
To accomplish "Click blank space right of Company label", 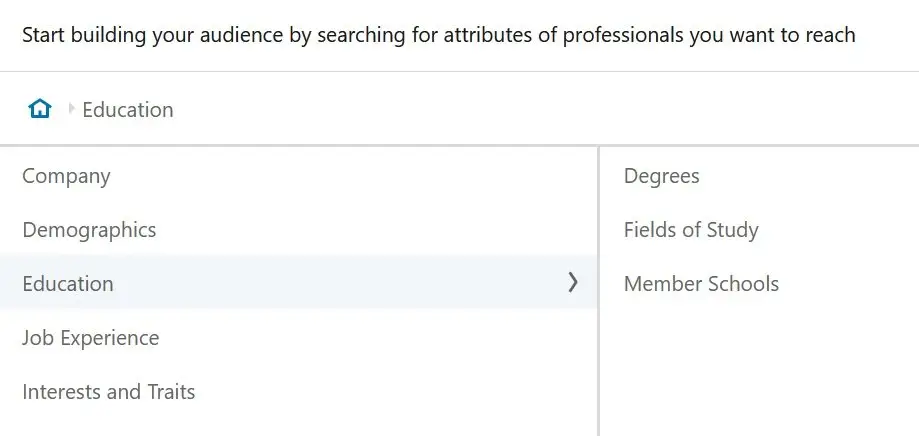I will click(352, 176).
